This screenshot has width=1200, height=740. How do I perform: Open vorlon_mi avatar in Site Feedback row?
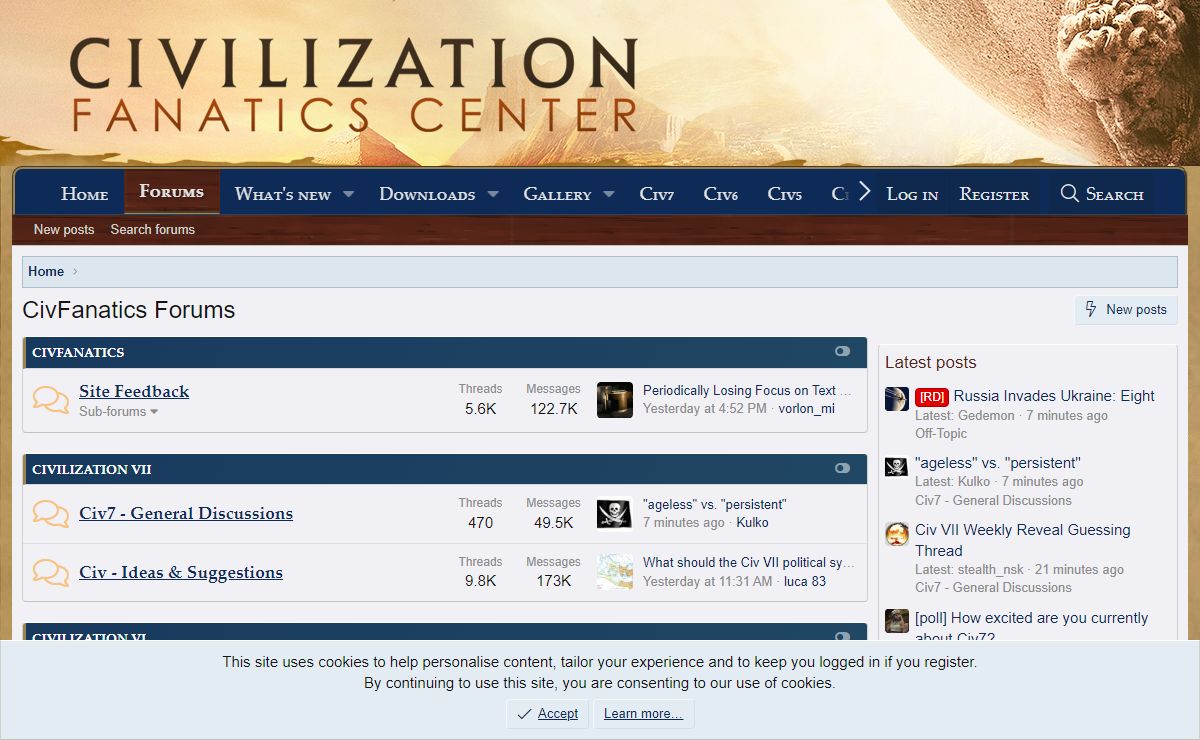[x=615, y=400]
